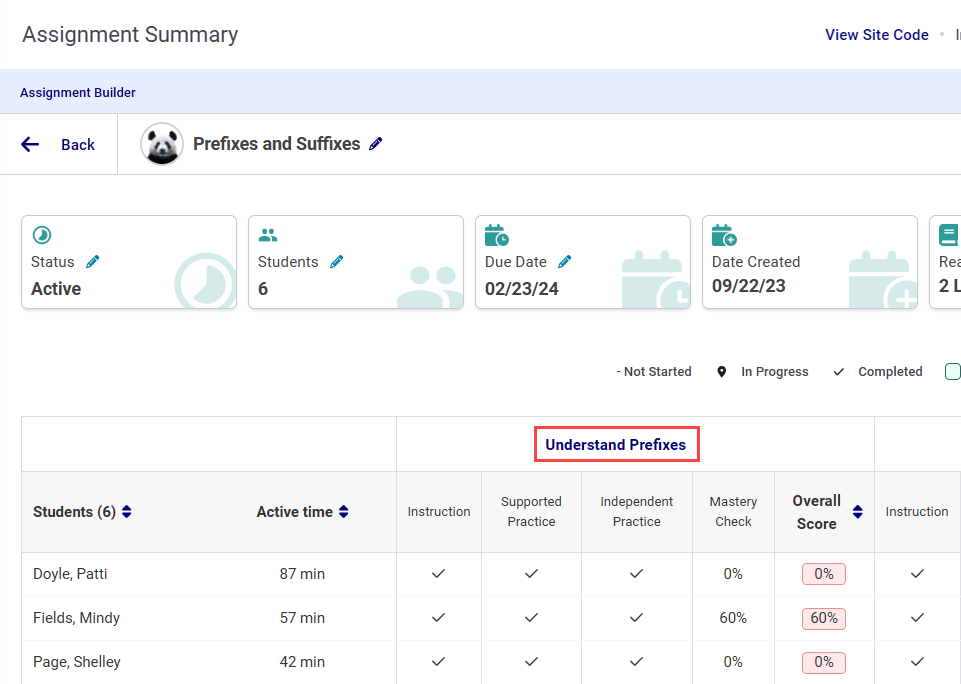Click the calendar icon in Date Created card
This screenshot has height=684, width=961.
coord(724,235)
